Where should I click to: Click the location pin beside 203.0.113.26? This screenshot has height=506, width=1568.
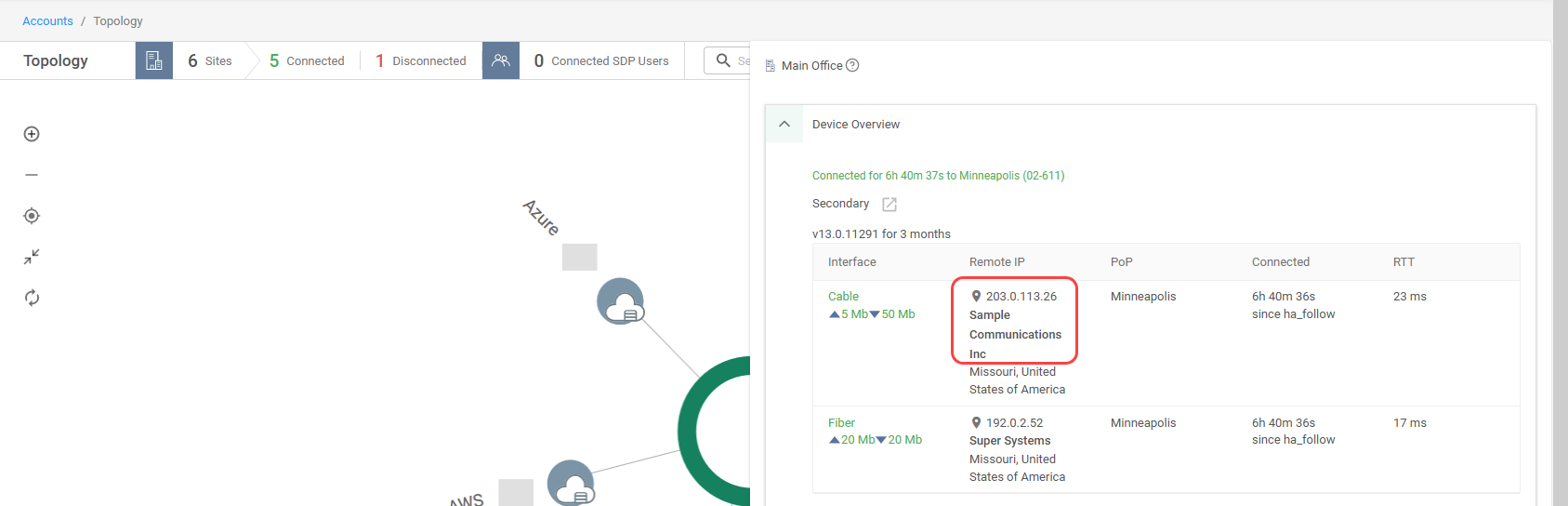click(976, 297)
